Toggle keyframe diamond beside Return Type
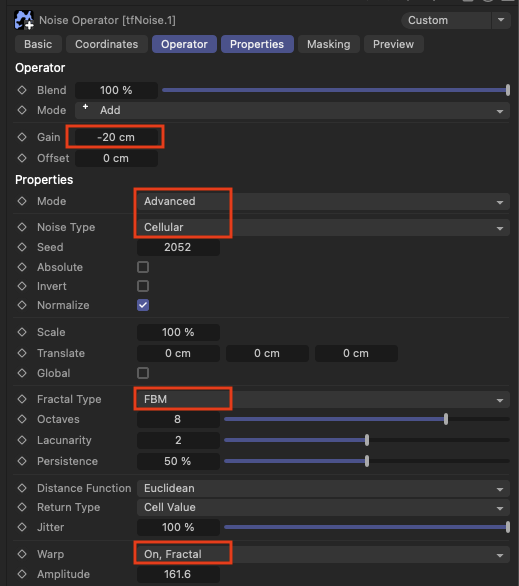 [22, 507]
